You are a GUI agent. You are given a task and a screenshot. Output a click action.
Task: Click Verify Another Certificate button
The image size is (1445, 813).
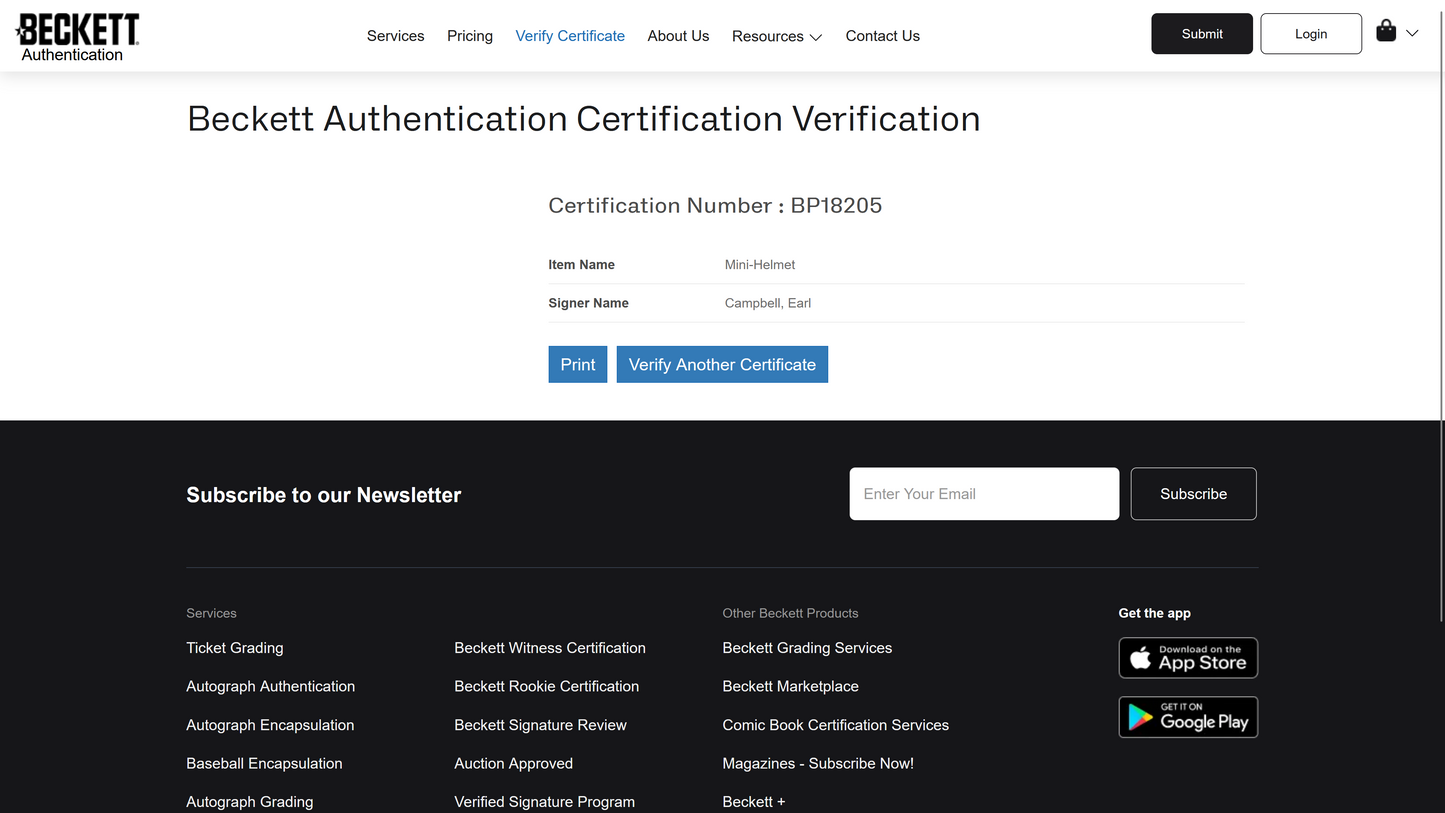722,364
